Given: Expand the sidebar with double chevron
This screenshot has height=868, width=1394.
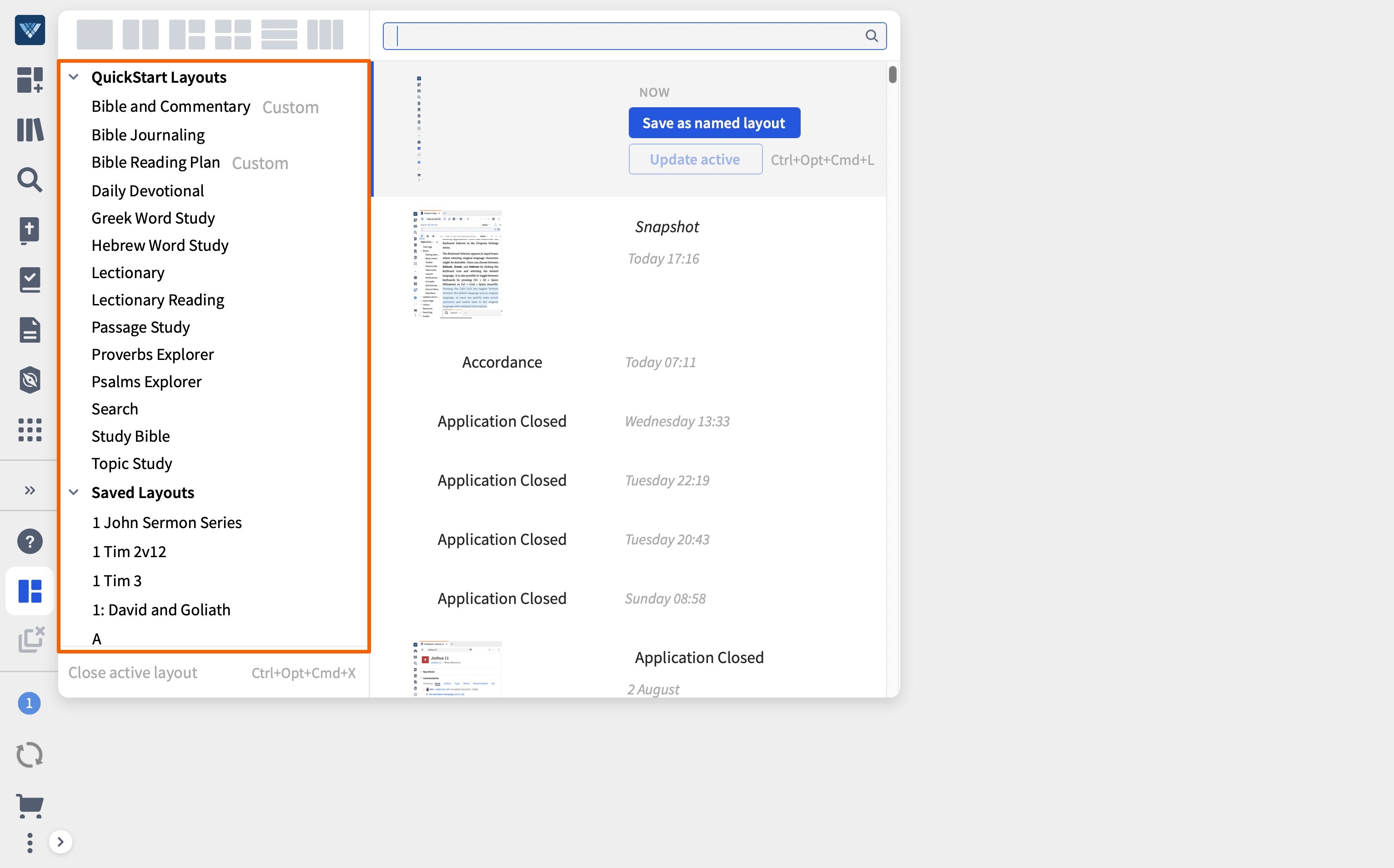Looking at the screenshot, I should coord(30,490).
